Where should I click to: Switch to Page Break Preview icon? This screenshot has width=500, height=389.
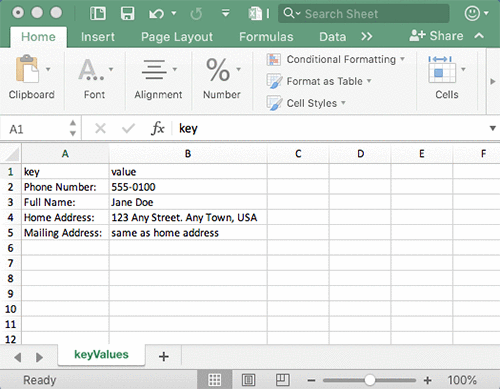[x=282, y=380]
